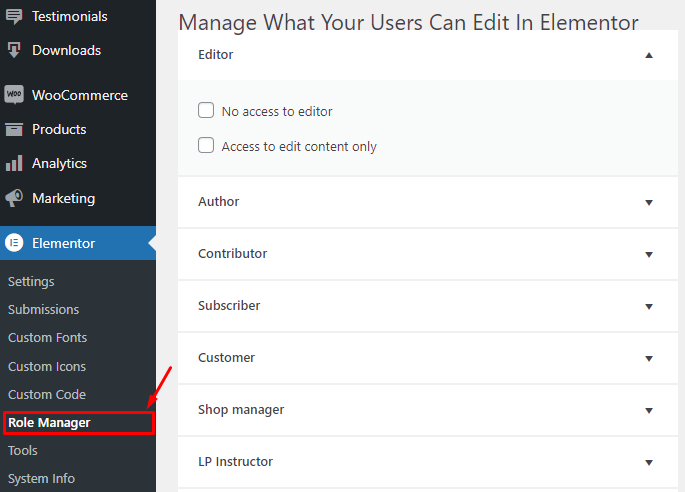Expand the Subscriber role arrow
Image resolution: width=685 pixels, height=492 pixels.
point(649,306)
